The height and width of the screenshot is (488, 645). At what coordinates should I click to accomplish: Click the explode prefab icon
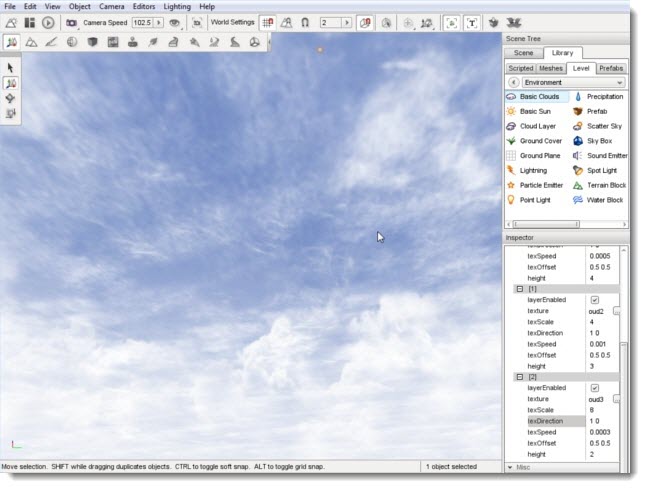(x=513, y=23)
